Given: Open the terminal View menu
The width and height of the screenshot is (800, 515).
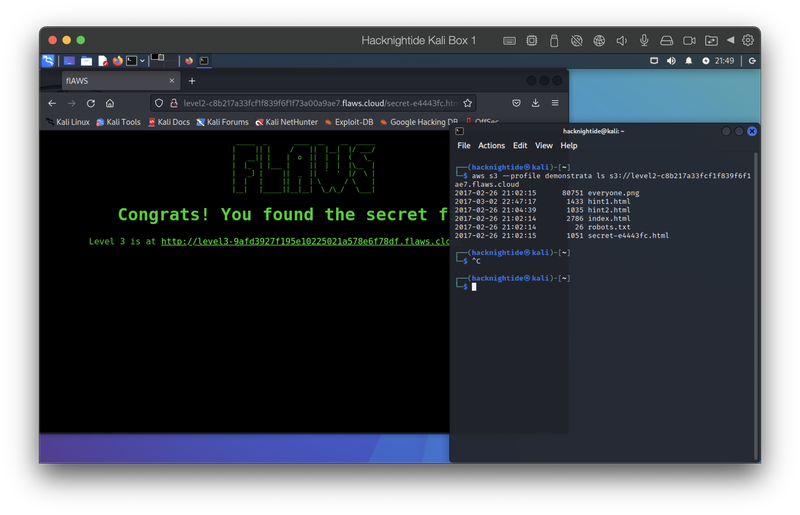Looking at the screenshot, I should 545,146.
